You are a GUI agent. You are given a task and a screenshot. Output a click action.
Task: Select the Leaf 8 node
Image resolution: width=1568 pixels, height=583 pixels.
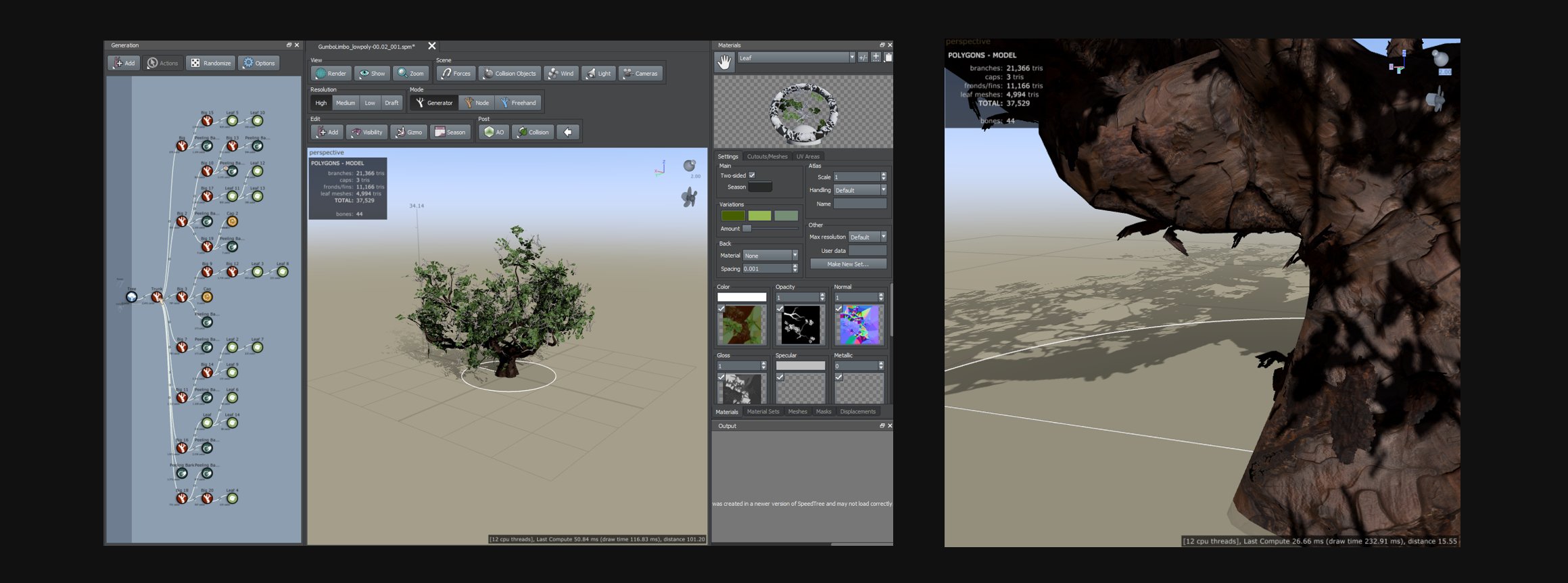[x=283, y=272]
